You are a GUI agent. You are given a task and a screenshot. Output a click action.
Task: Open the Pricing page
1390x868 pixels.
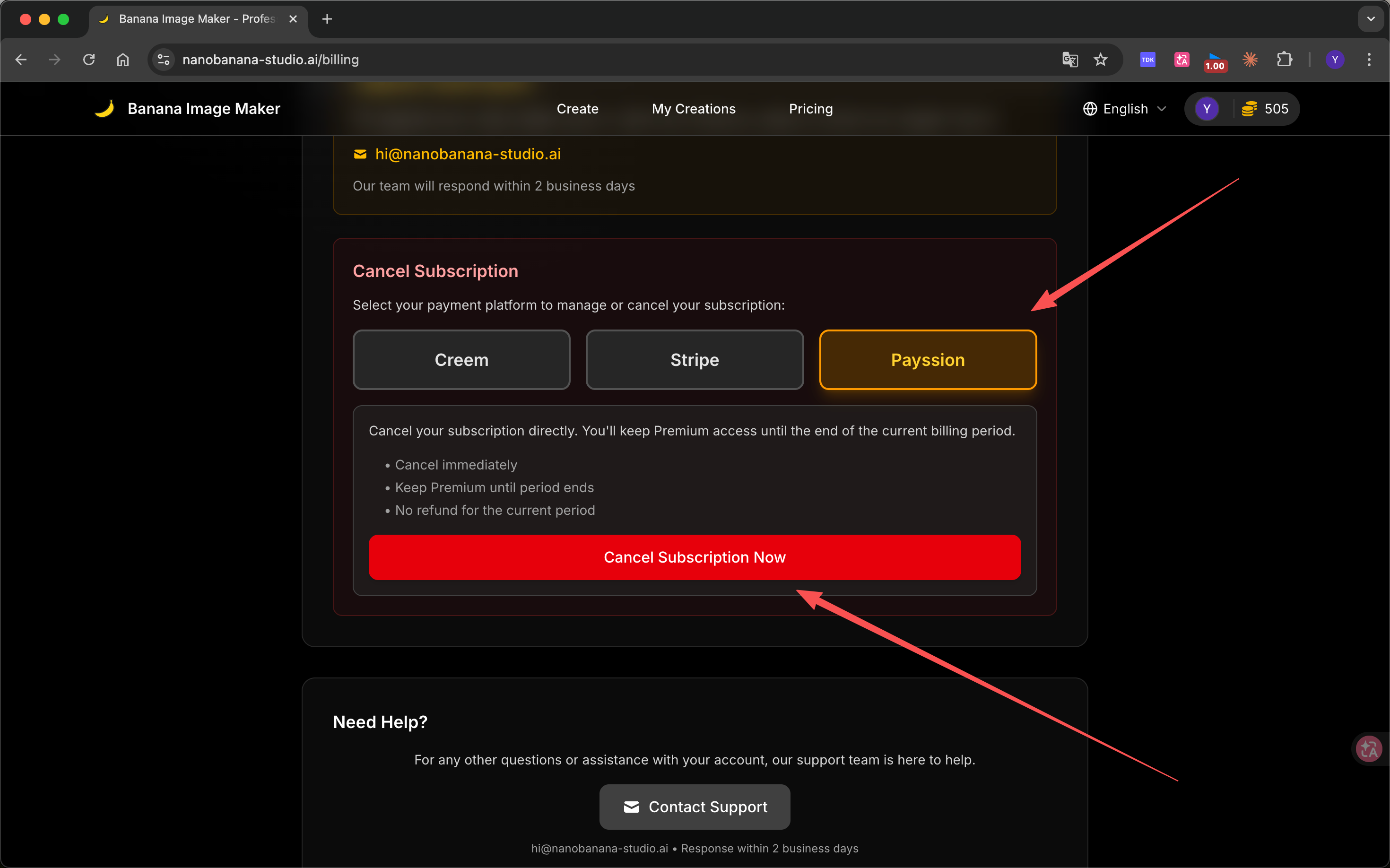[x=811, y=109]
